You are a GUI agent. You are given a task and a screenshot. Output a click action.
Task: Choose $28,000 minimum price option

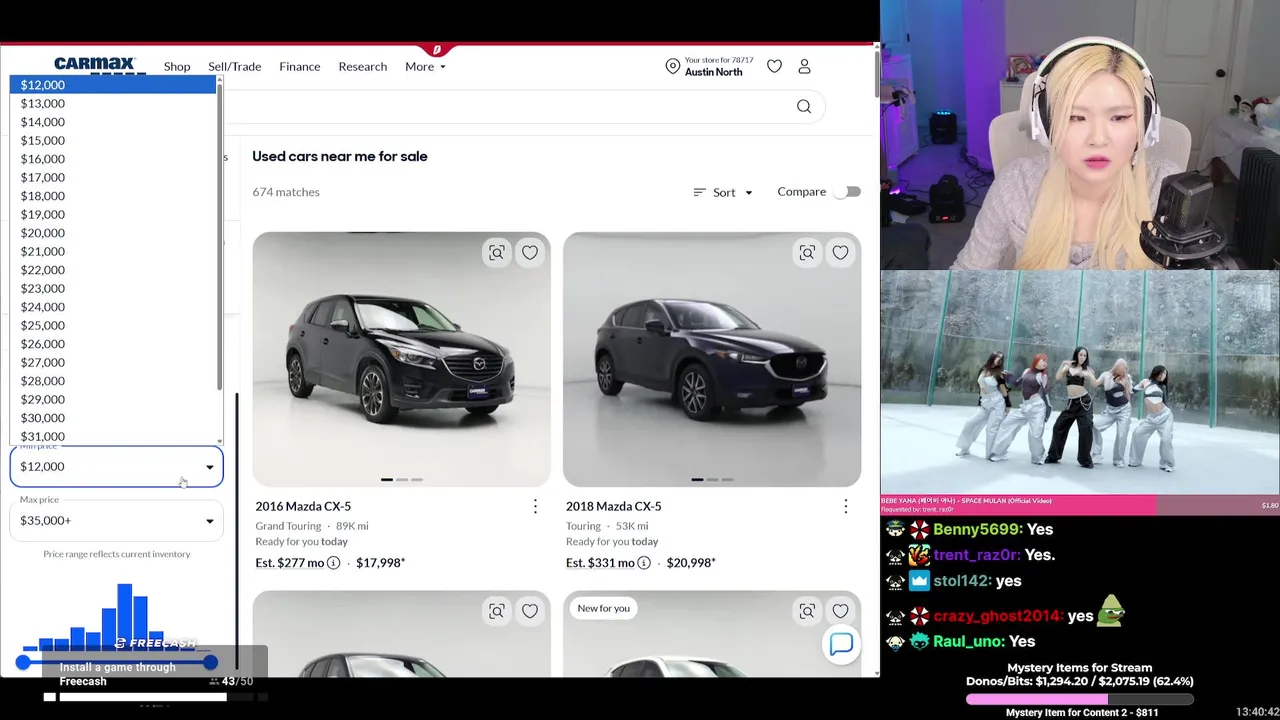click(x=112, y=381)
